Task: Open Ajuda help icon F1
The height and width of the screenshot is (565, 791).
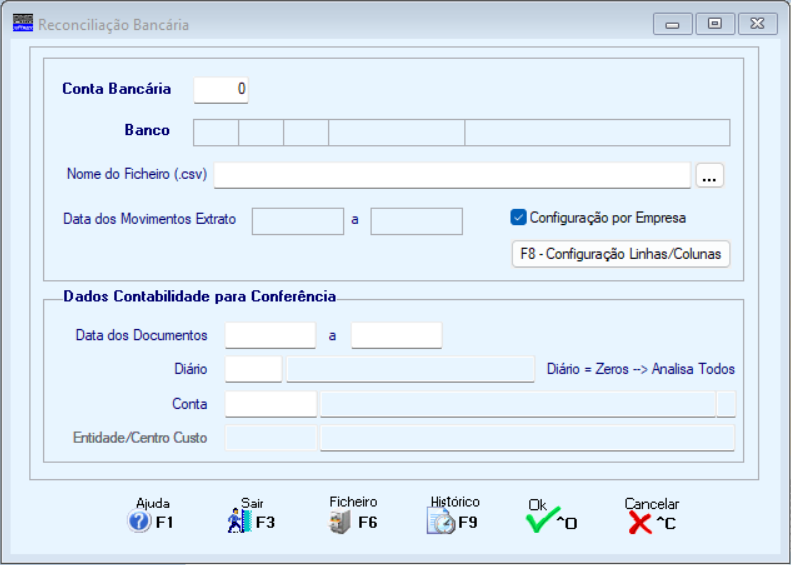Action: point(139,521)
